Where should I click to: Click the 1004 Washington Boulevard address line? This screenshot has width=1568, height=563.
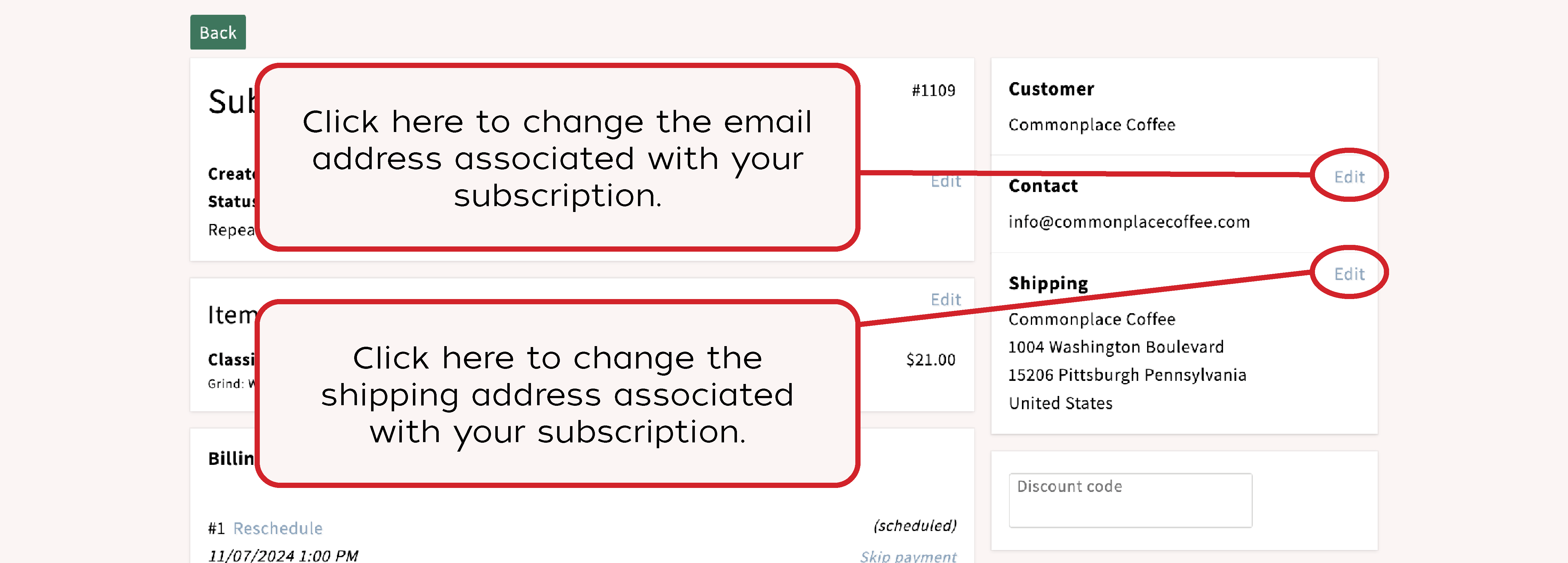click(1115, 347)
